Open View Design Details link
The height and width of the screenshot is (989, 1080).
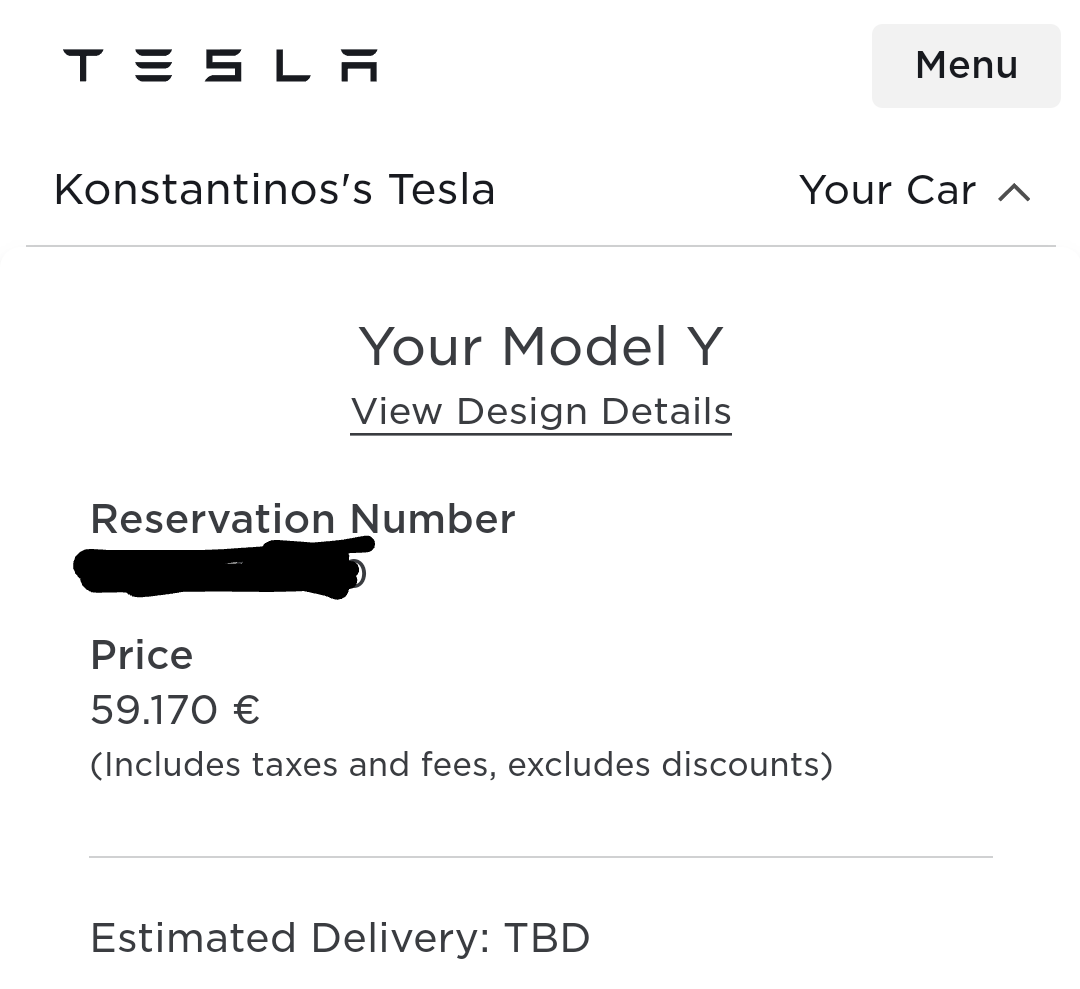click(x=541, y=412)
